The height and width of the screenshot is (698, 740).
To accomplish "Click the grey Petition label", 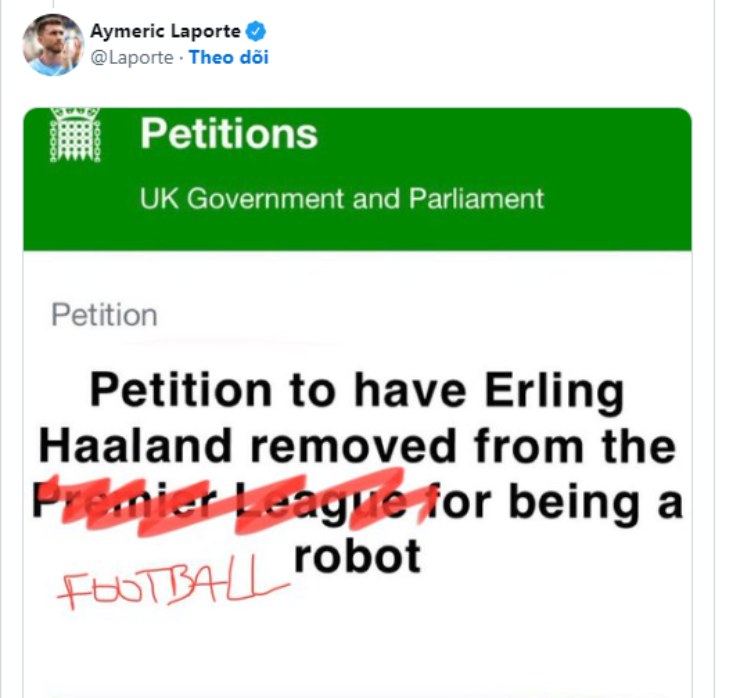I will click(x=104, y=315).
